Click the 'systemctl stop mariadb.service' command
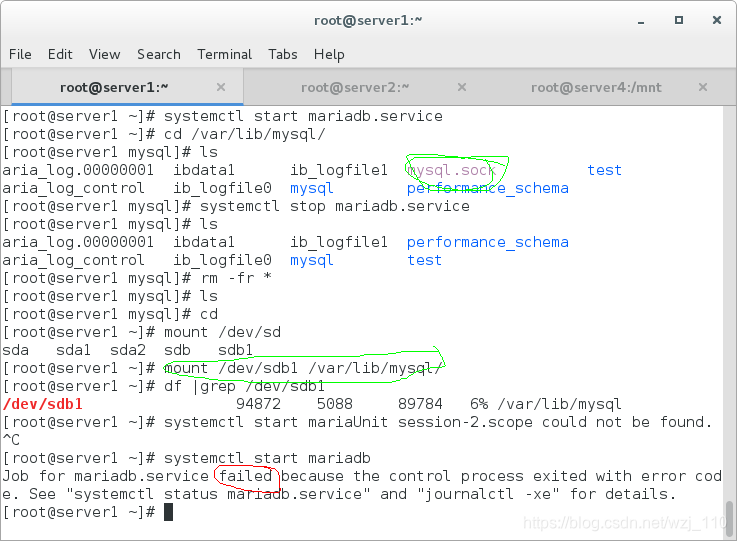737x541 pixels. coord(335,206)
